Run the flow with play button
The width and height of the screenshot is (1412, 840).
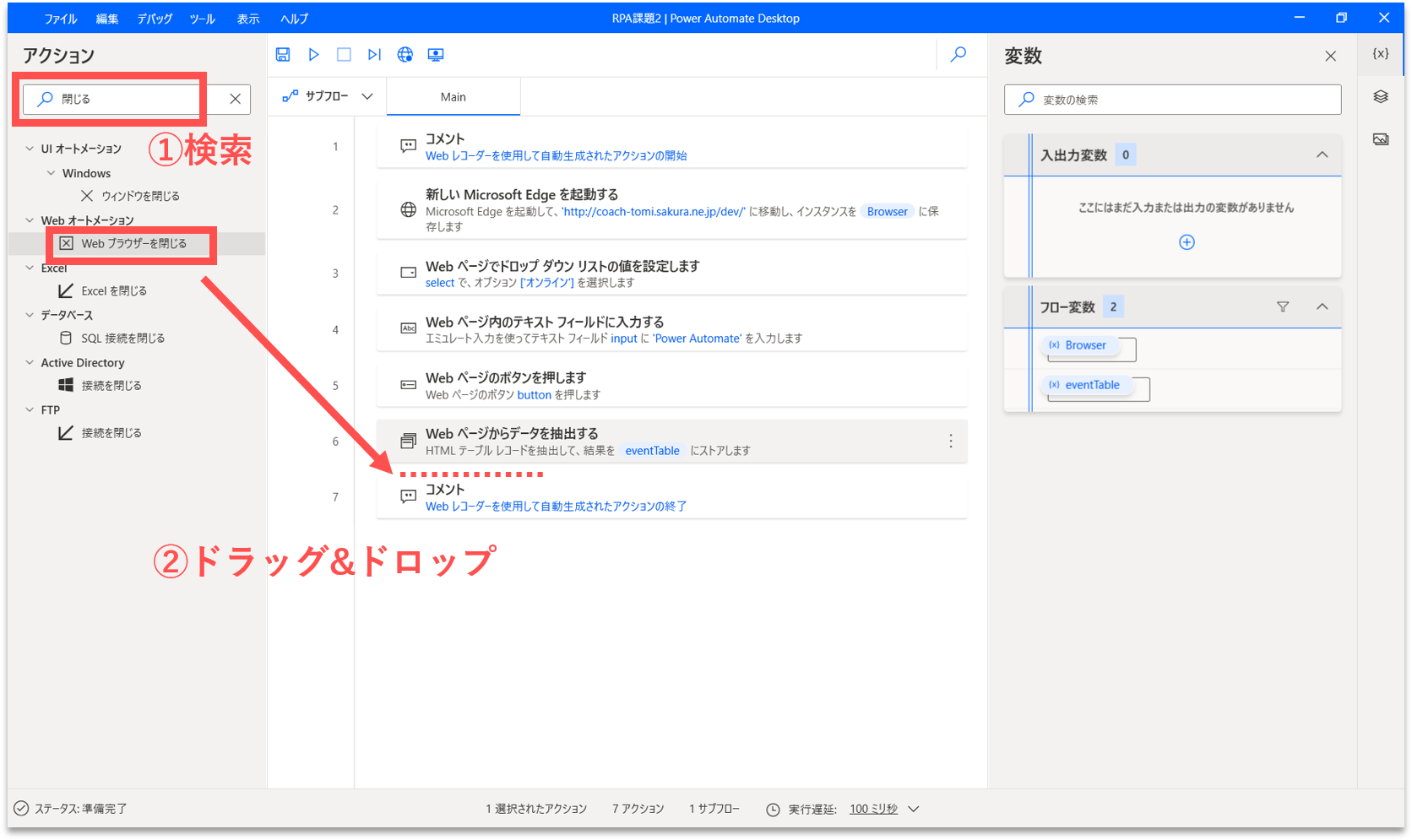click(313, 55)
